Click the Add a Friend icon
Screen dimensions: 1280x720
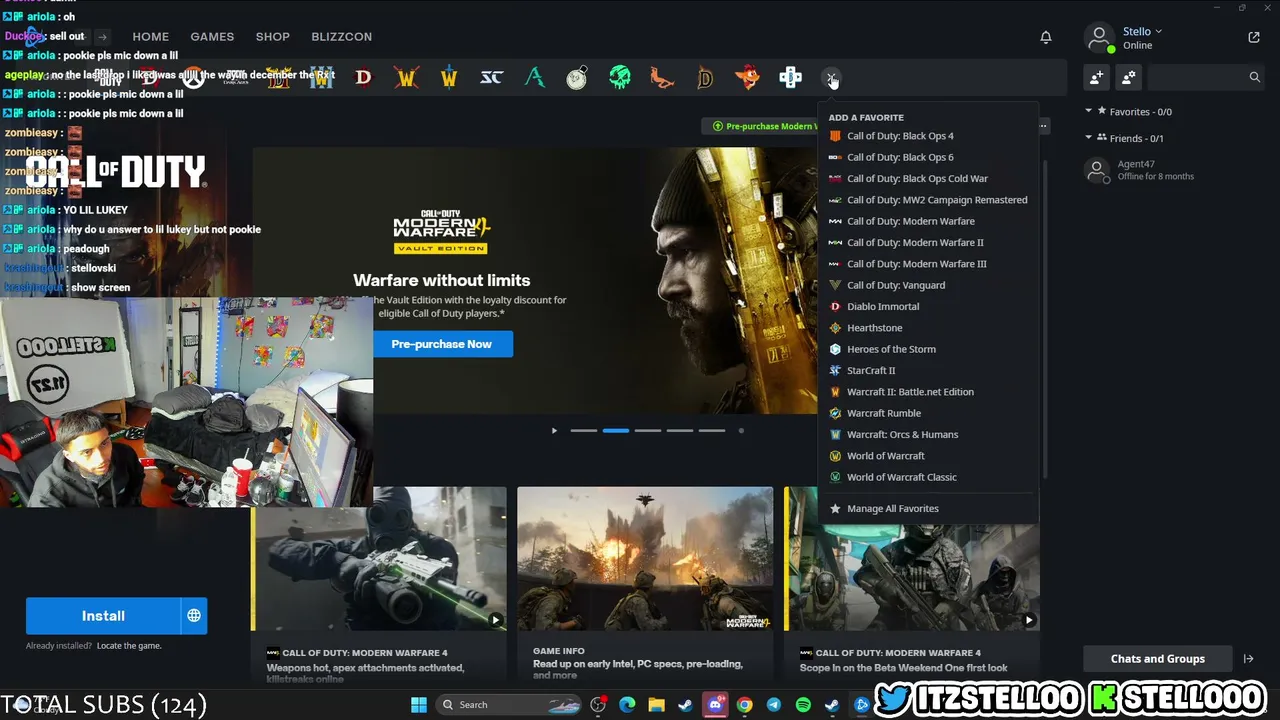[x=1097, y=77]
